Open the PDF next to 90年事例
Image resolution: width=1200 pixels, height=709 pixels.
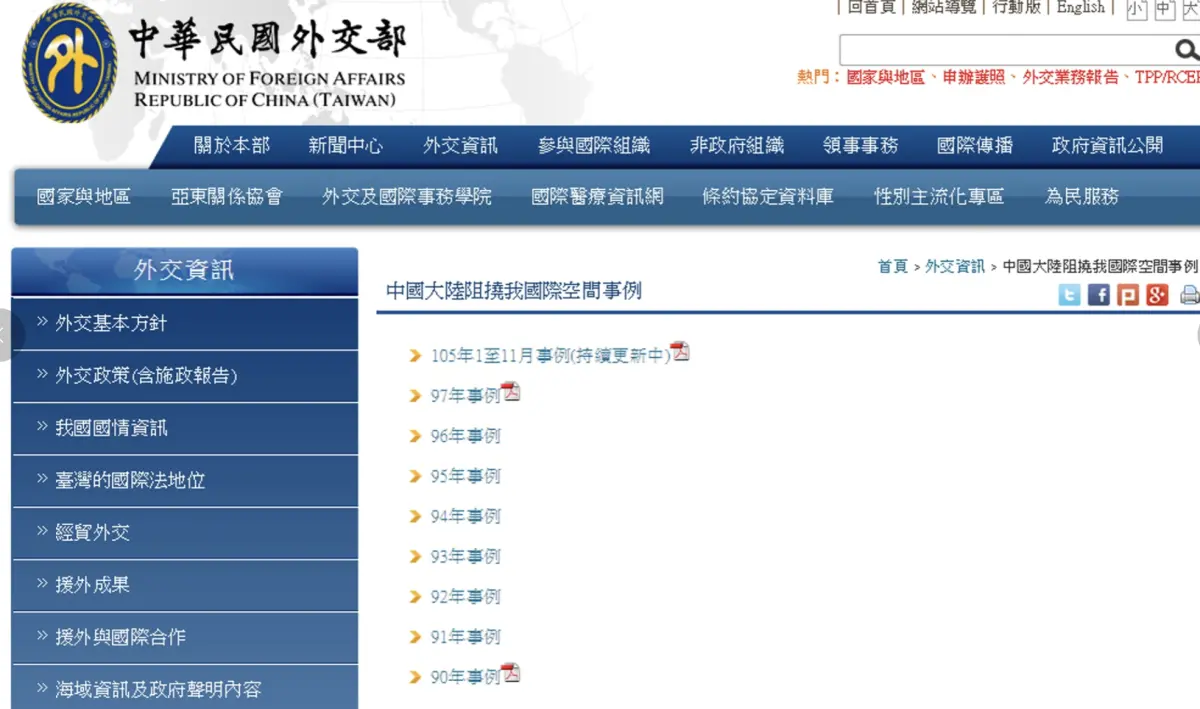click(x=510, y=673)
